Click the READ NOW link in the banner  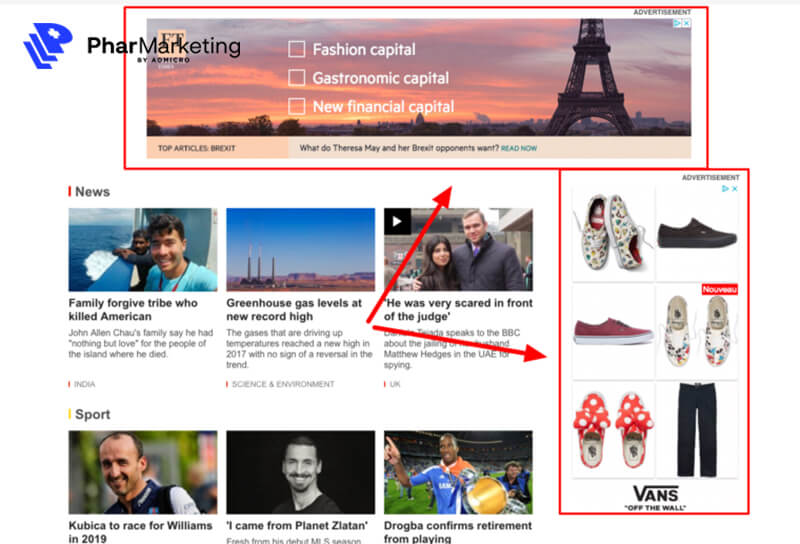pos(519,149)
